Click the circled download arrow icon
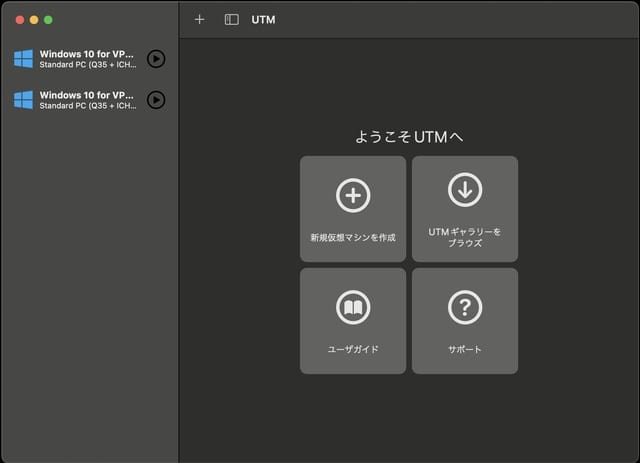Viewport: 640px width, 463px height. pyautogui.click(x=465, y=189)
